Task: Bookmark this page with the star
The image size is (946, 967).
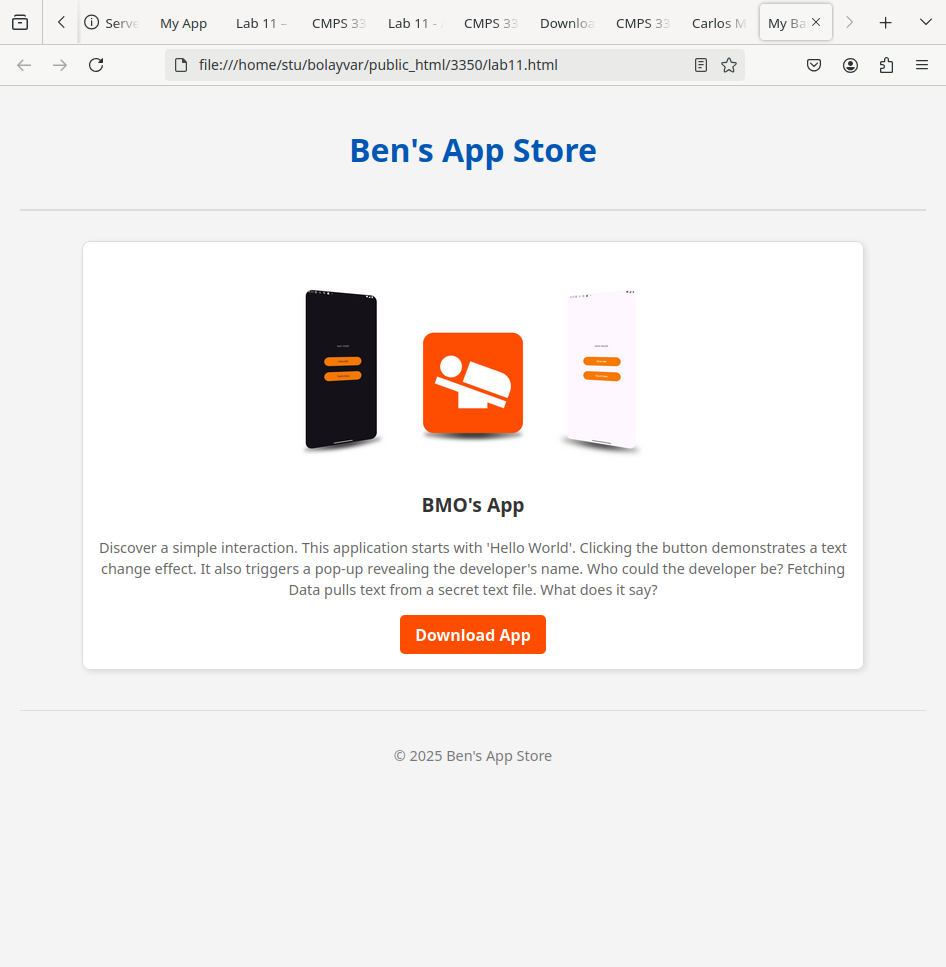Action: pyautogui.click(x=729, y=65)
